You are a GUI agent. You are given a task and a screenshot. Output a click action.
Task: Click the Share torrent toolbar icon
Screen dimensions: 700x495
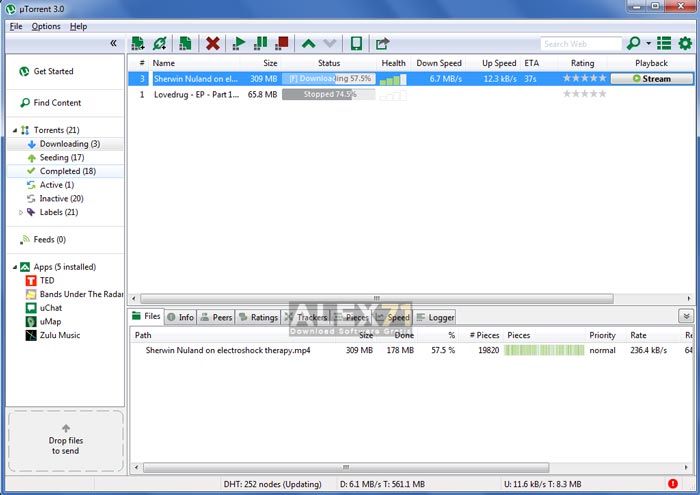coord(382,43)
